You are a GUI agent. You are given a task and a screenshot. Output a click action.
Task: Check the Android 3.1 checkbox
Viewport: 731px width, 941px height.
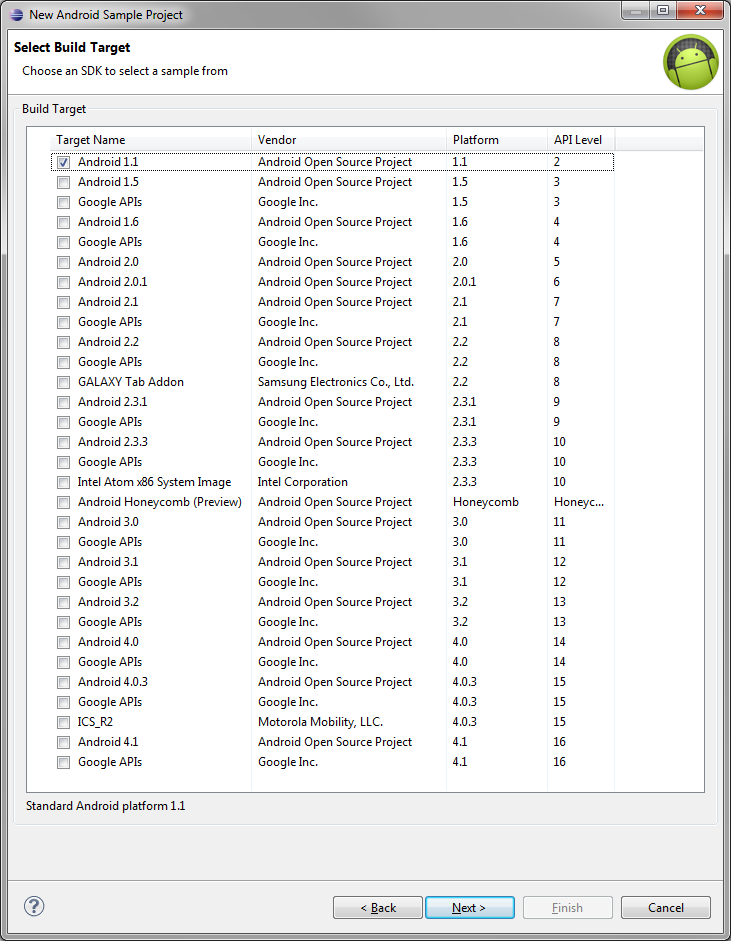click(64, 562)
